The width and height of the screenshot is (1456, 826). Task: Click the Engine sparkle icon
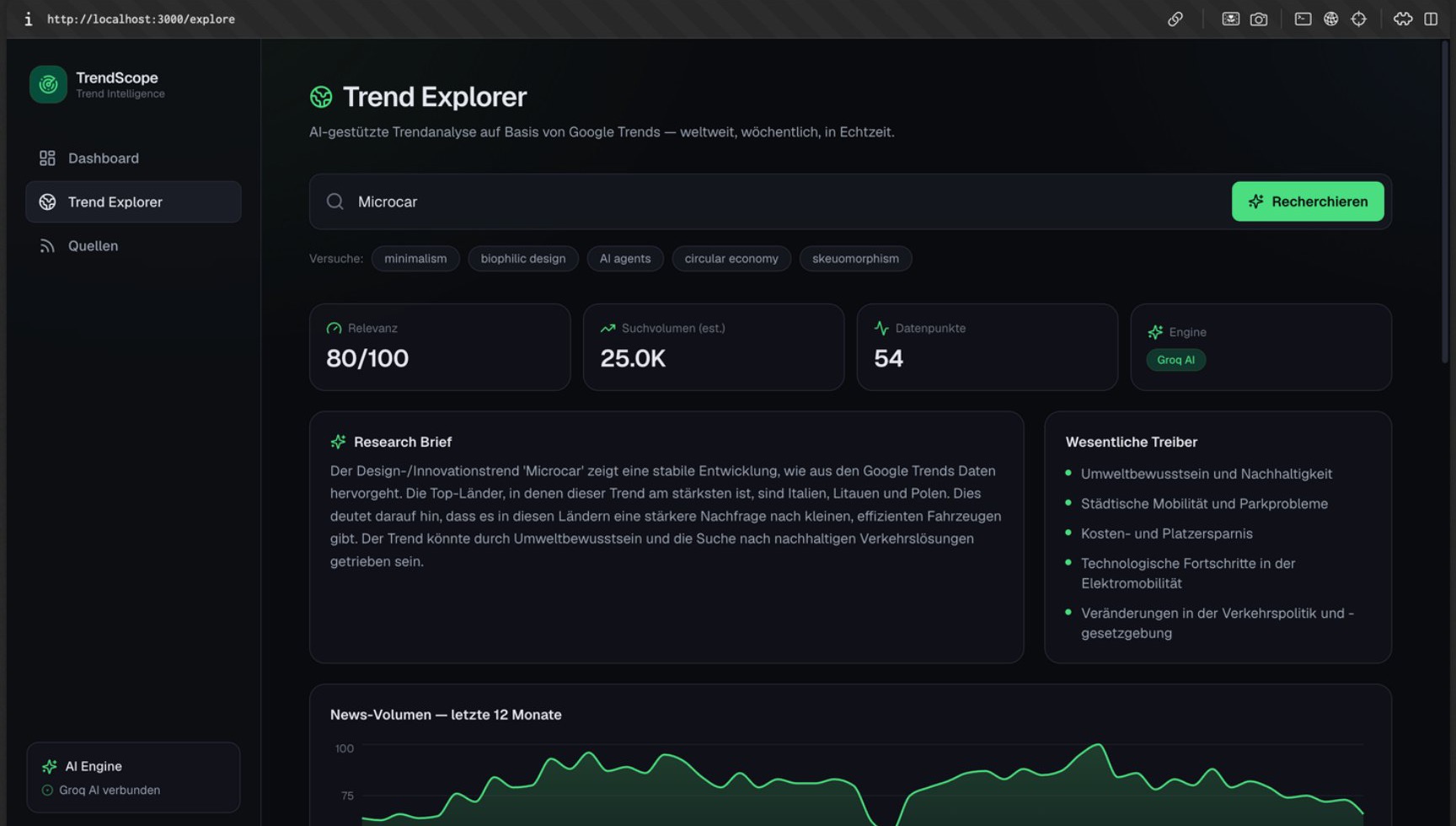tap(1155, 332)
